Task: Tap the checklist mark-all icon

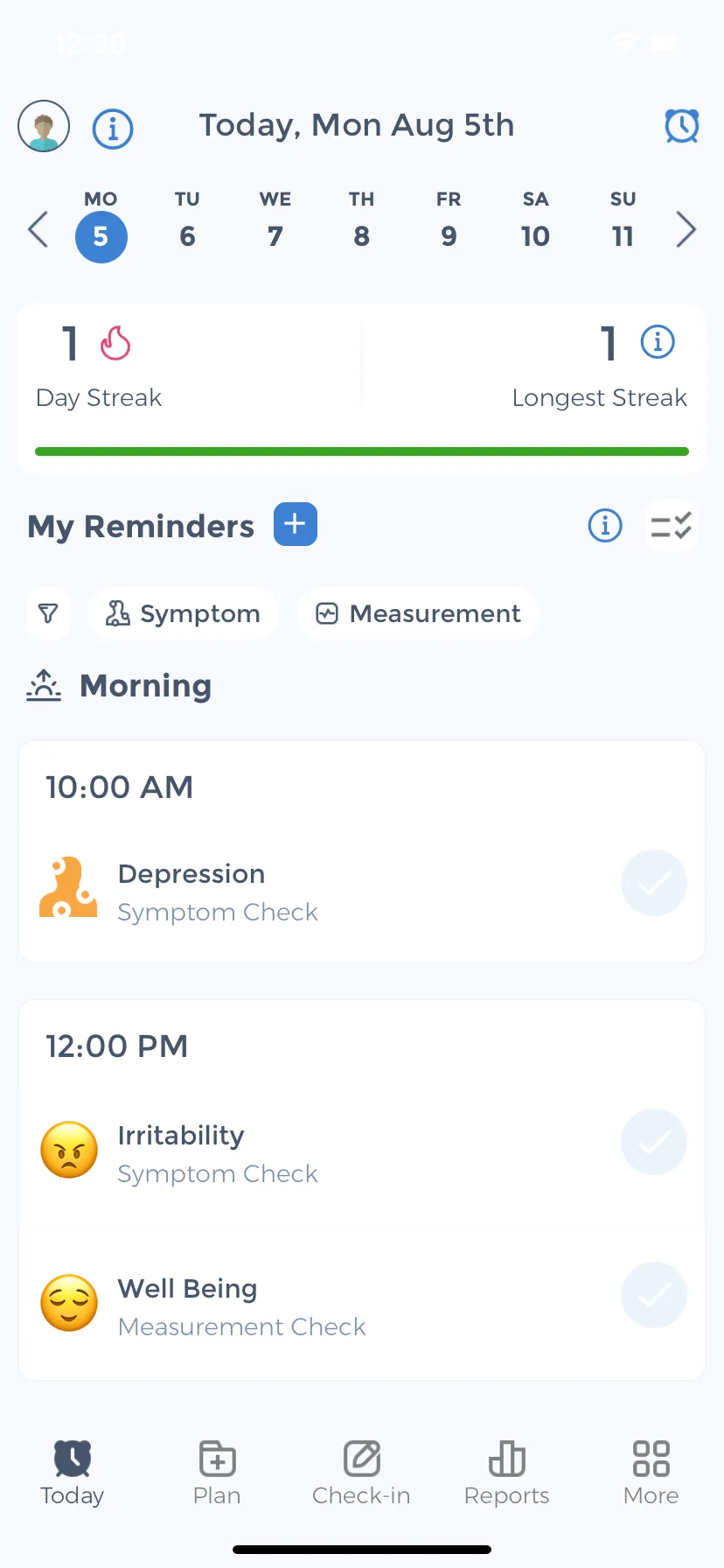Action: 672,526
